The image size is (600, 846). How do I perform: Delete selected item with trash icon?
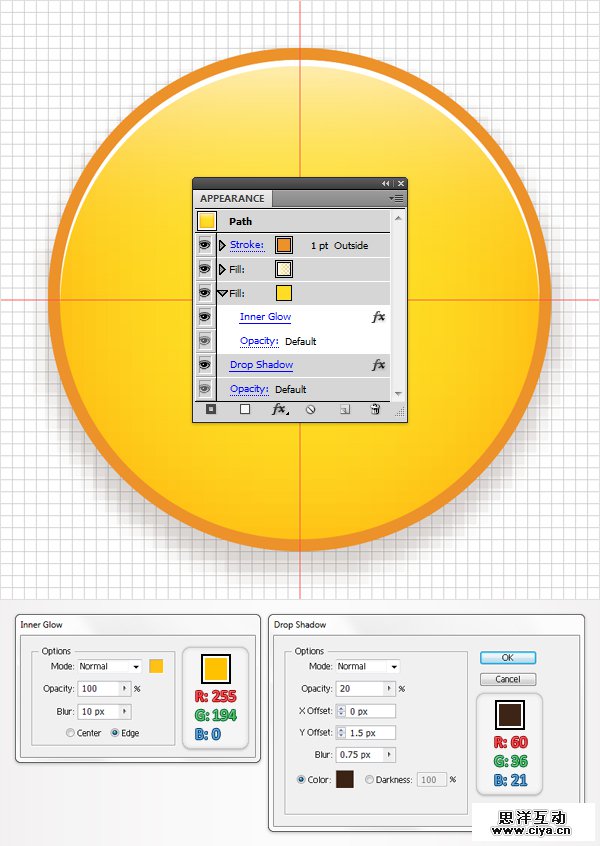[375, 409]
